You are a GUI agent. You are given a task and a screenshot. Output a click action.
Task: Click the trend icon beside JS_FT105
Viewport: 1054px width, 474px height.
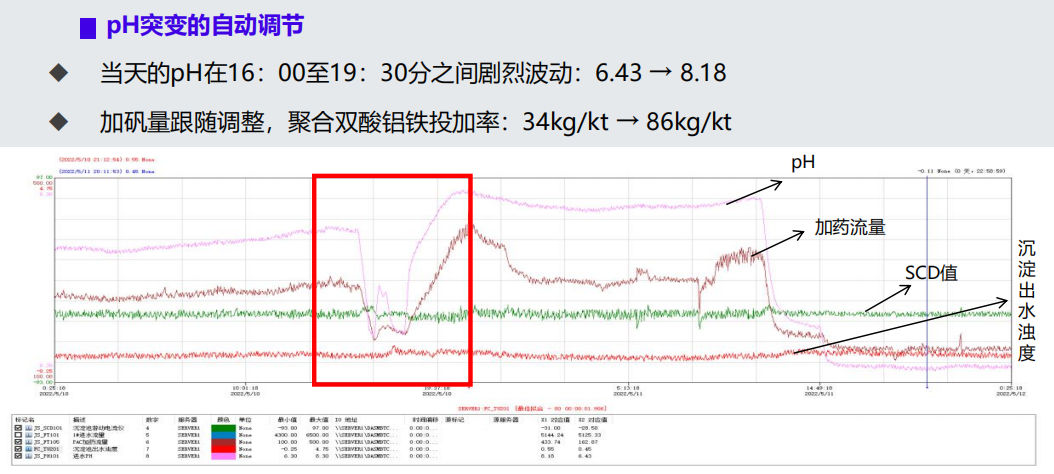pyautogui.click(x=29, y=442)
